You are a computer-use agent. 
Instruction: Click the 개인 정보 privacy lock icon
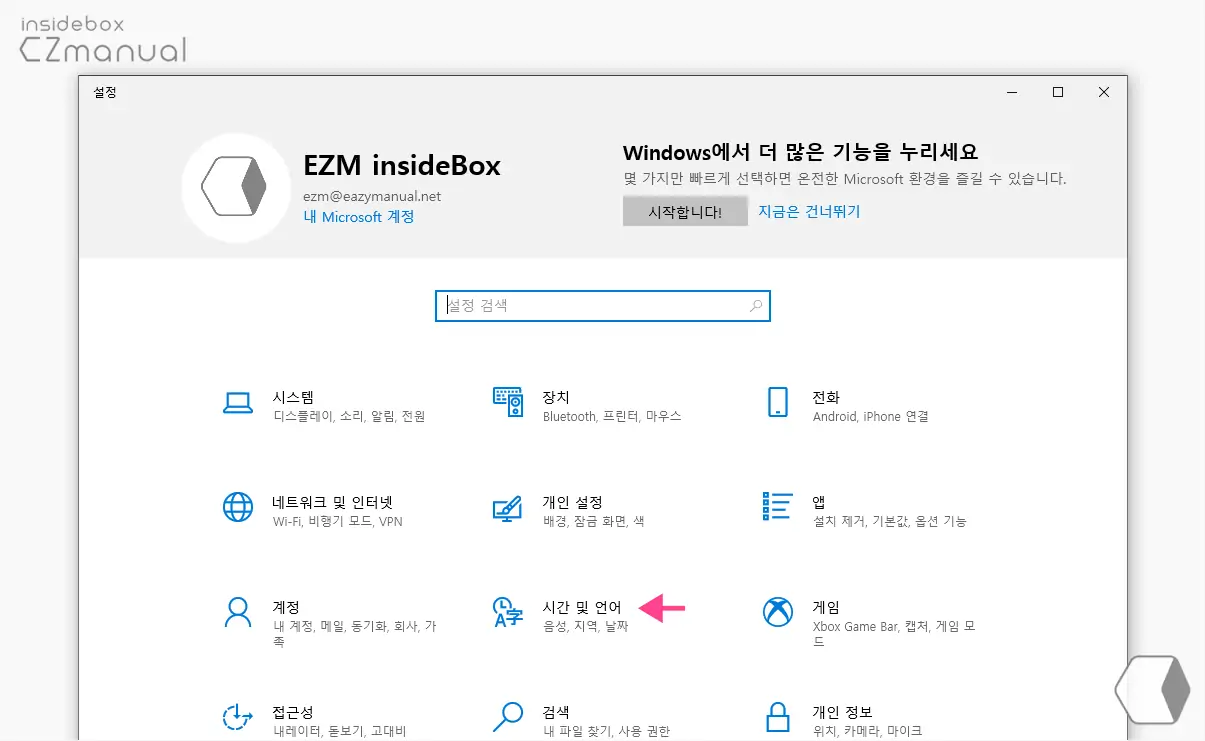click(777, 717)
